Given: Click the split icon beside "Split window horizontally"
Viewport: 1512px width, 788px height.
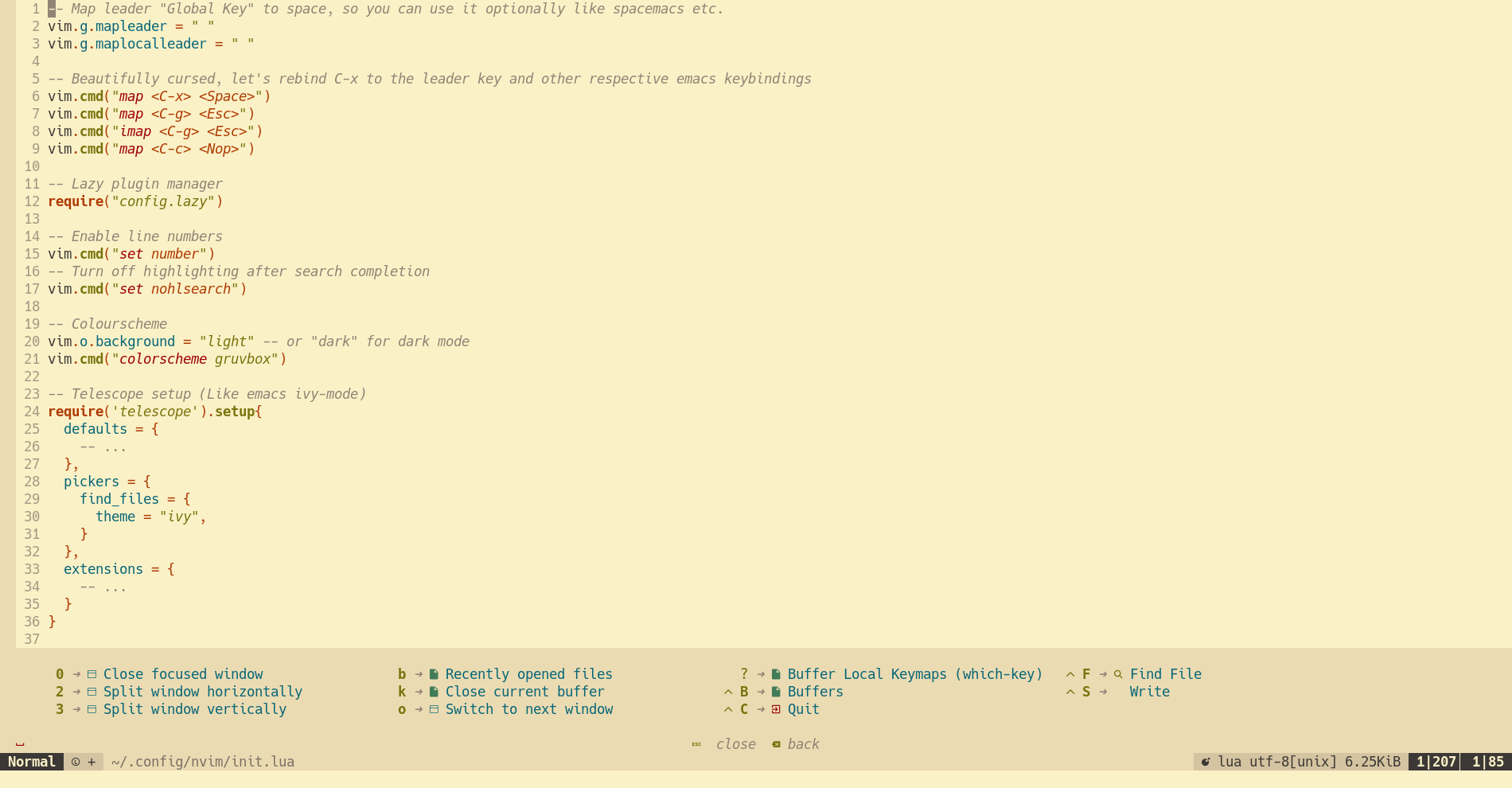Looking at the screenshot, I should click(92, 692).
